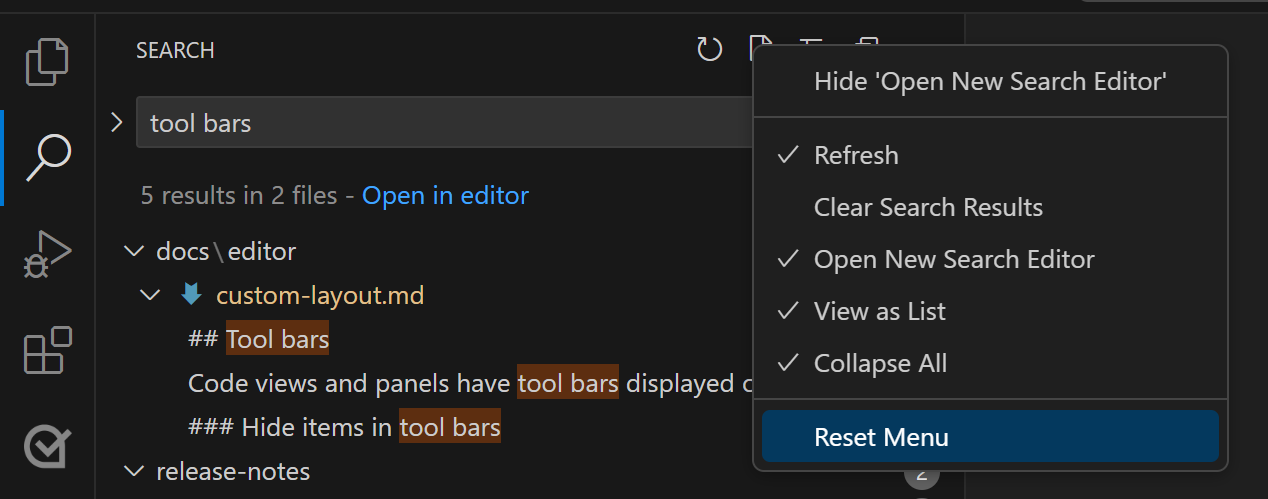Screen dimensions: 1268x499
Task: Toggle View as List checkmark
Action: [879, 311]
